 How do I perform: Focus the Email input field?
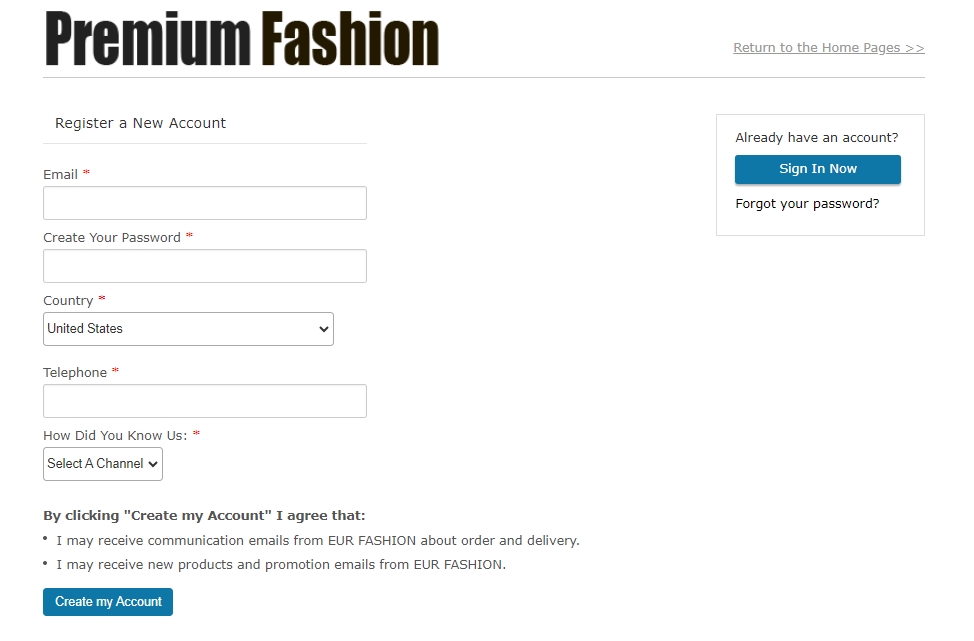205,203
